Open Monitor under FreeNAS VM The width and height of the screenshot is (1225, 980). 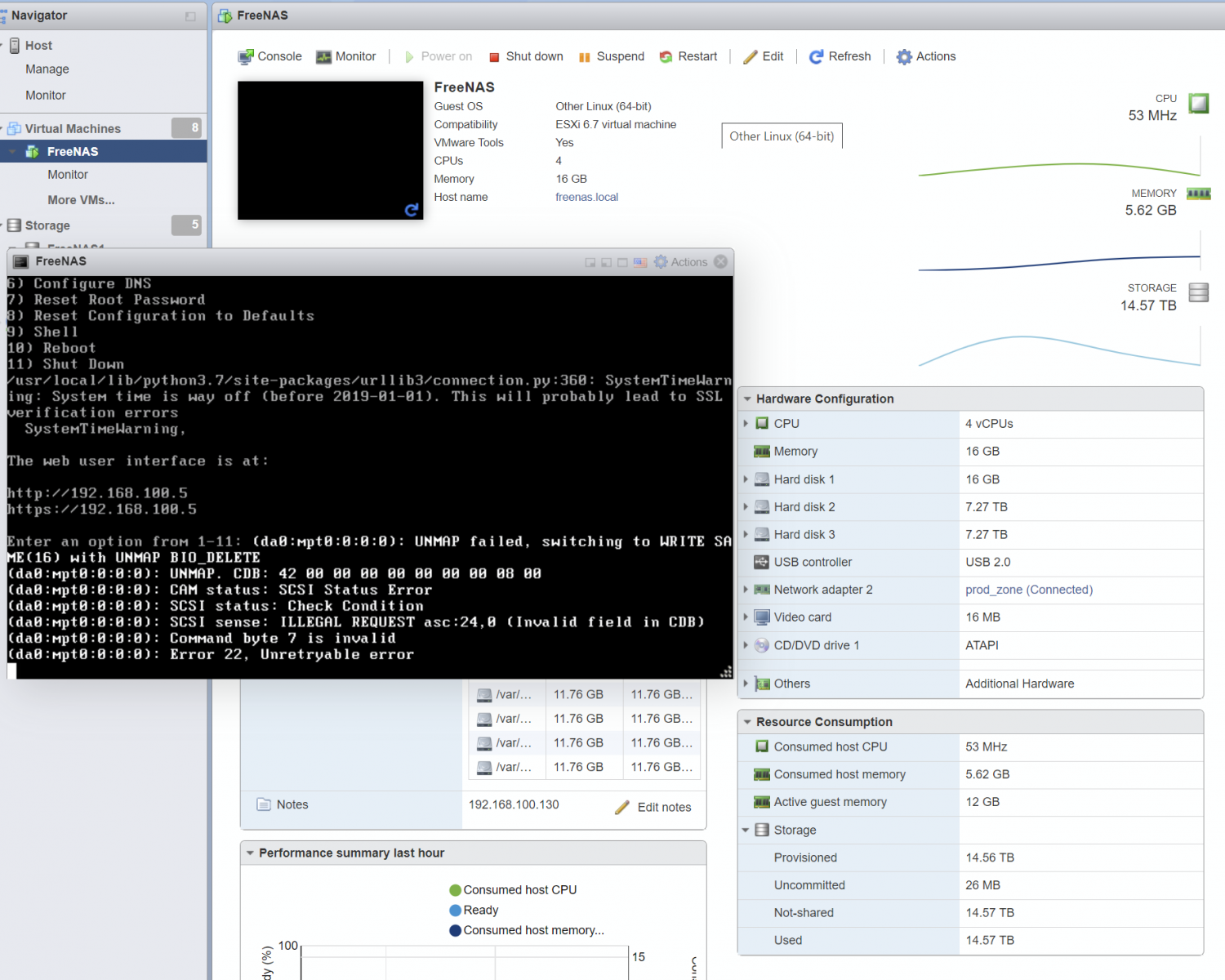click(x=68, y=175)
